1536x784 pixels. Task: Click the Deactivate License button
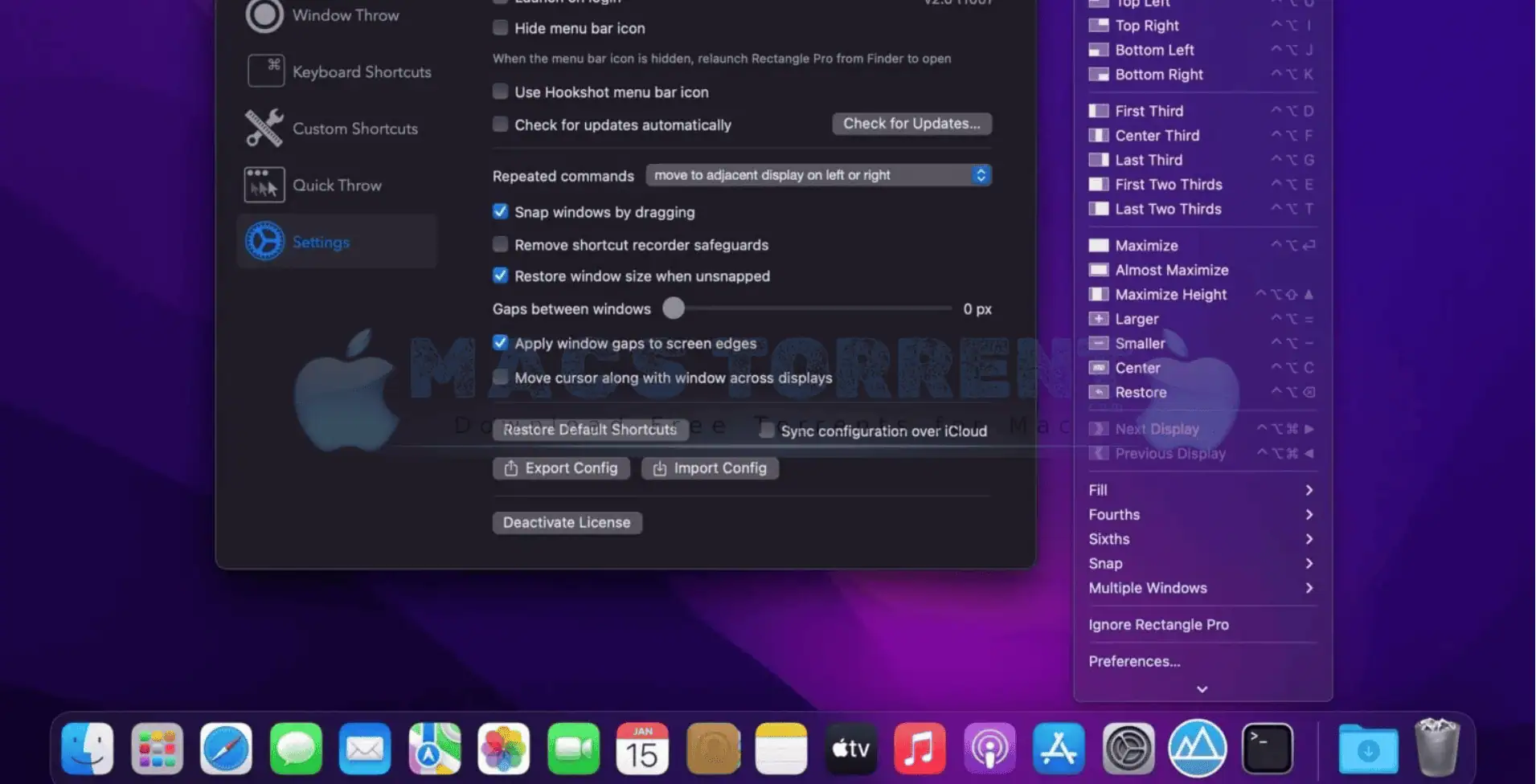coord(567,523)
